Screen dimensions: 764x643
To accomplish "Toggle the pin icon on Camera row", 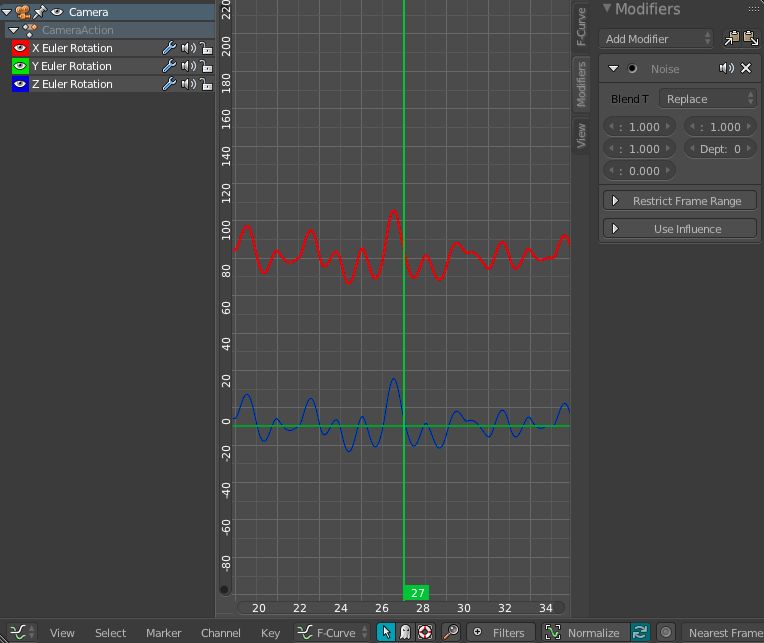I will (x=39, y=12).
